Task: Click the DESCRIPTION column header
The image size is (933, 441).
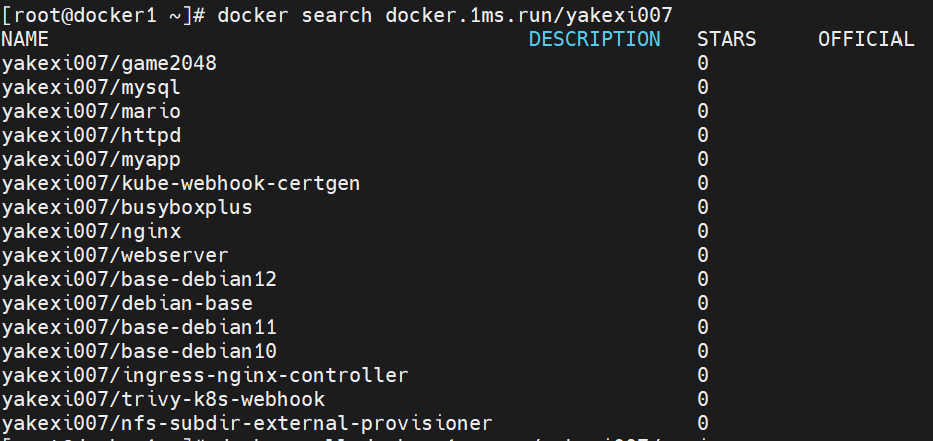Action: click(x=594, y=39)
